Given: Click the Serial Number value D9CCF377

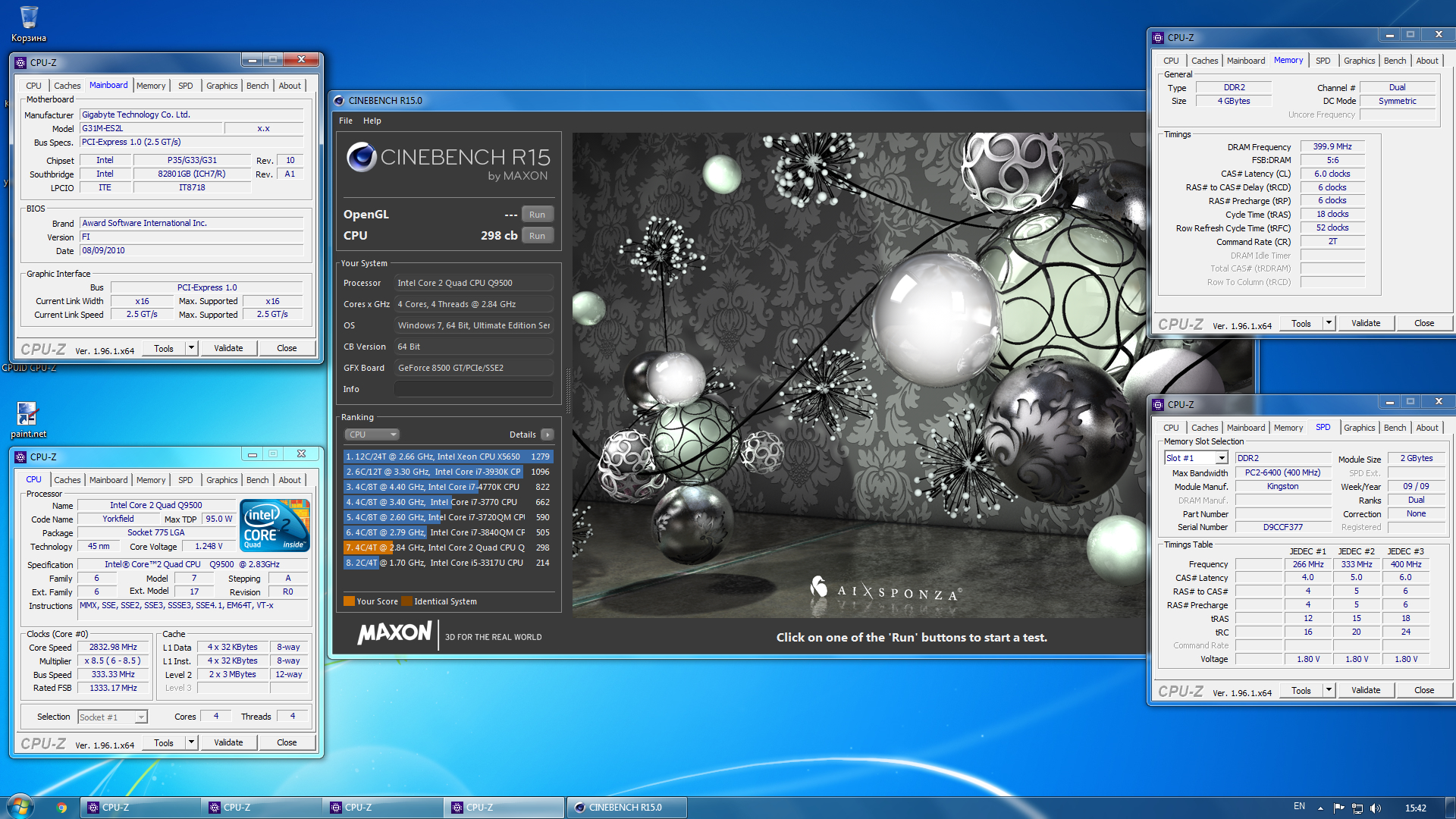Looking at the screenshot, I should tap(1282, 528).
